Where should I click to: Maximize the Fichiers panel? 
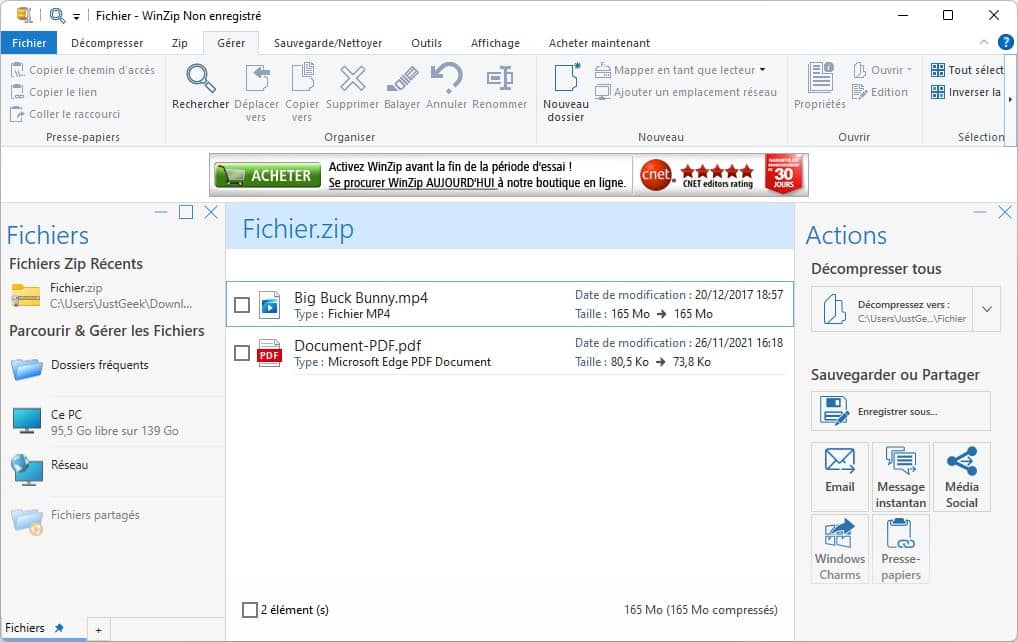click(x=186, y=212)
